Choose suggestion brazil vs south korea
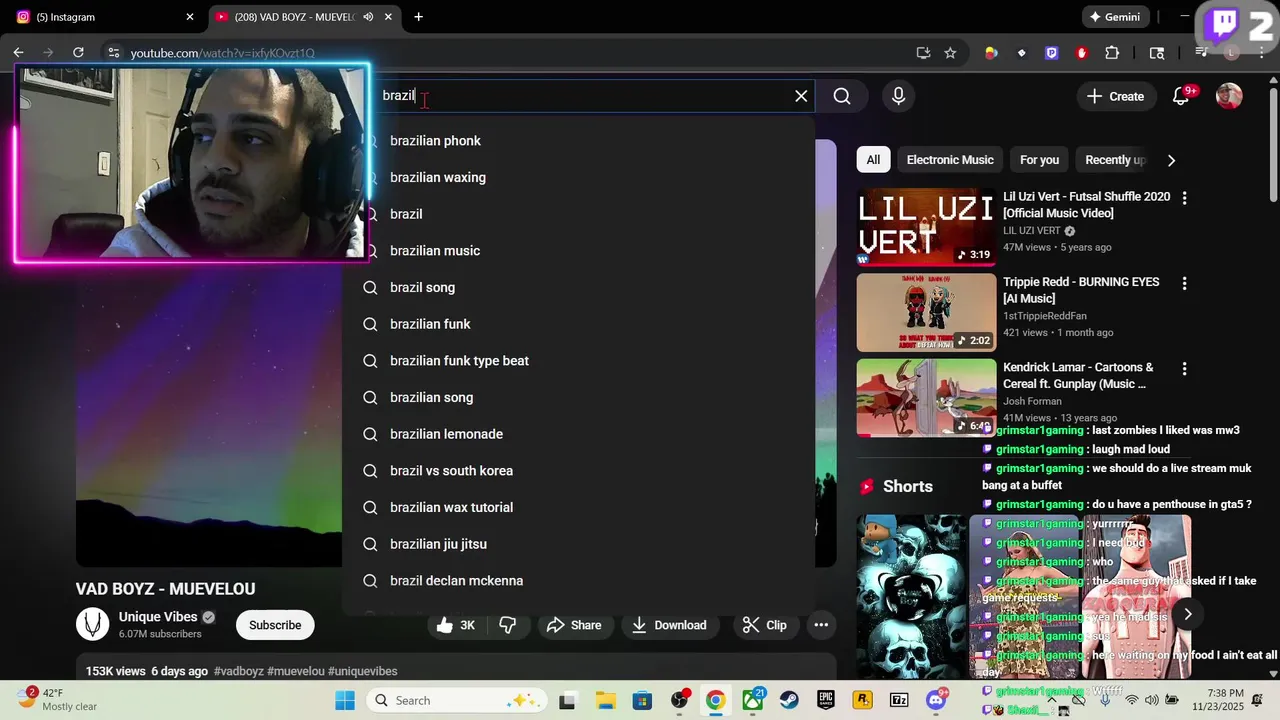Screen dimensions: 1280x720 point(578,471)
